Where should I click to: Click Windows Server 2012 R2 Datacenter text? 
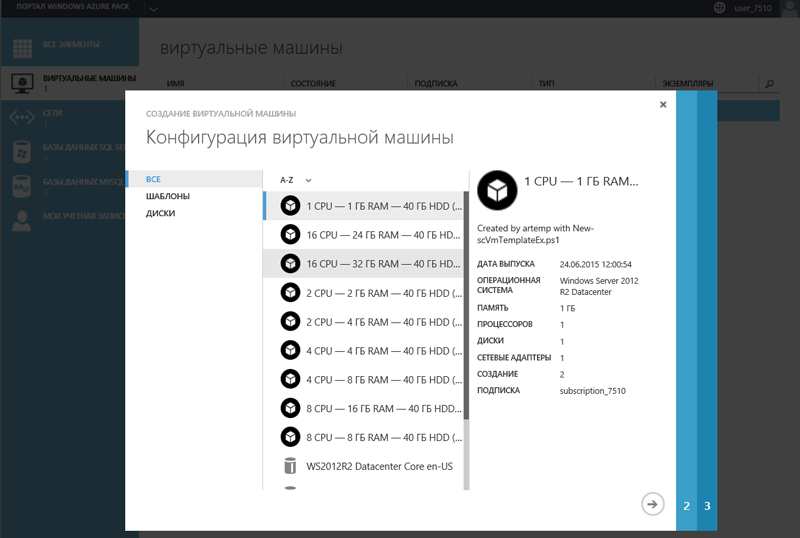(598, 286)
